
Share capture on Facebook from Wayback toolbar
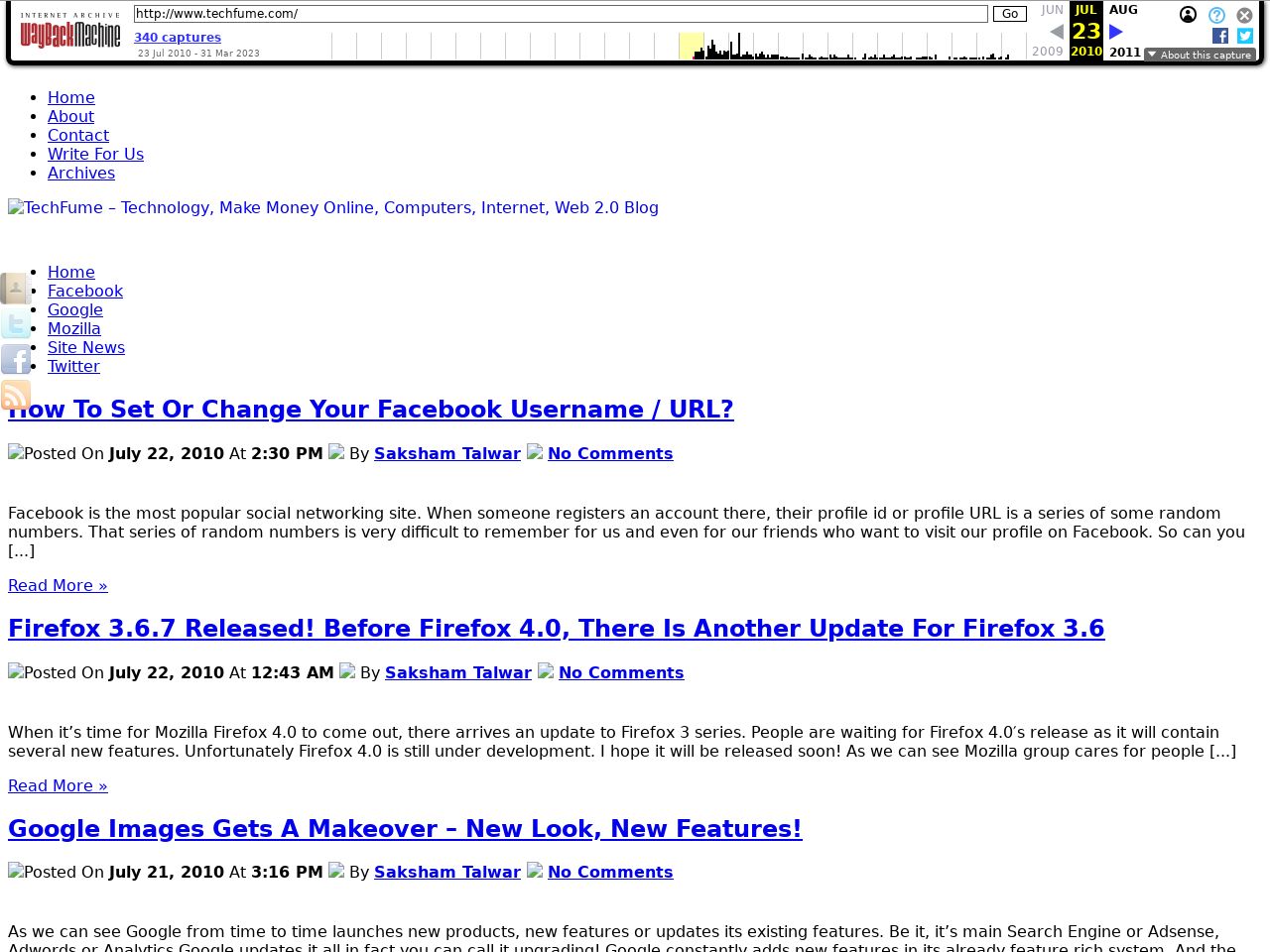click(x=1220, y=36)
